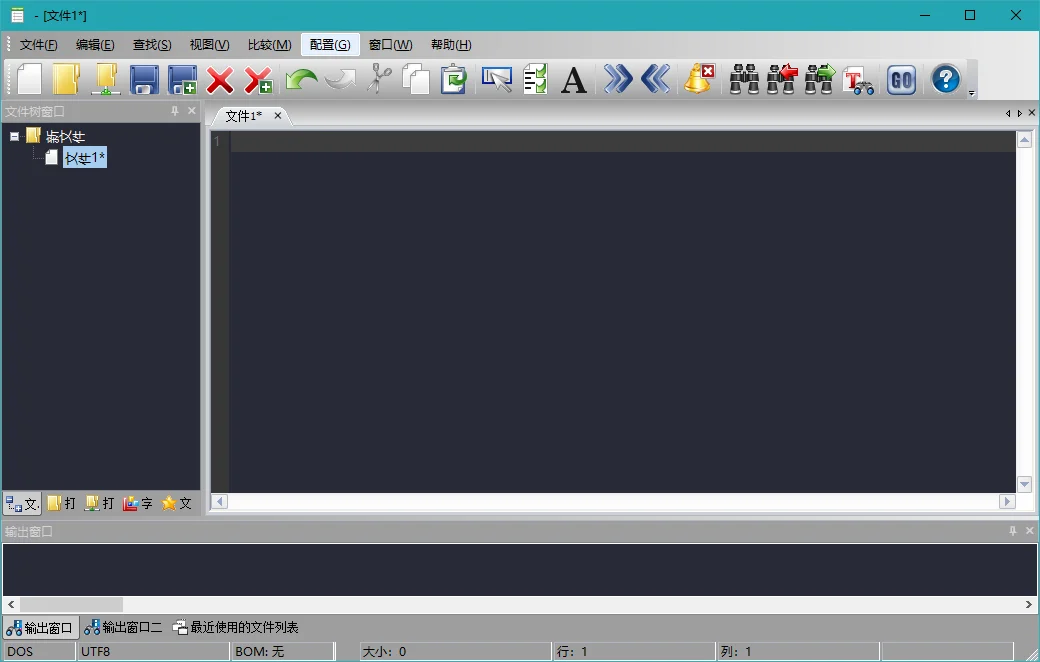Close the 文件1* document tab
Screen dimensions: 1040x662
pyautogui.click(x=278, y=115)
